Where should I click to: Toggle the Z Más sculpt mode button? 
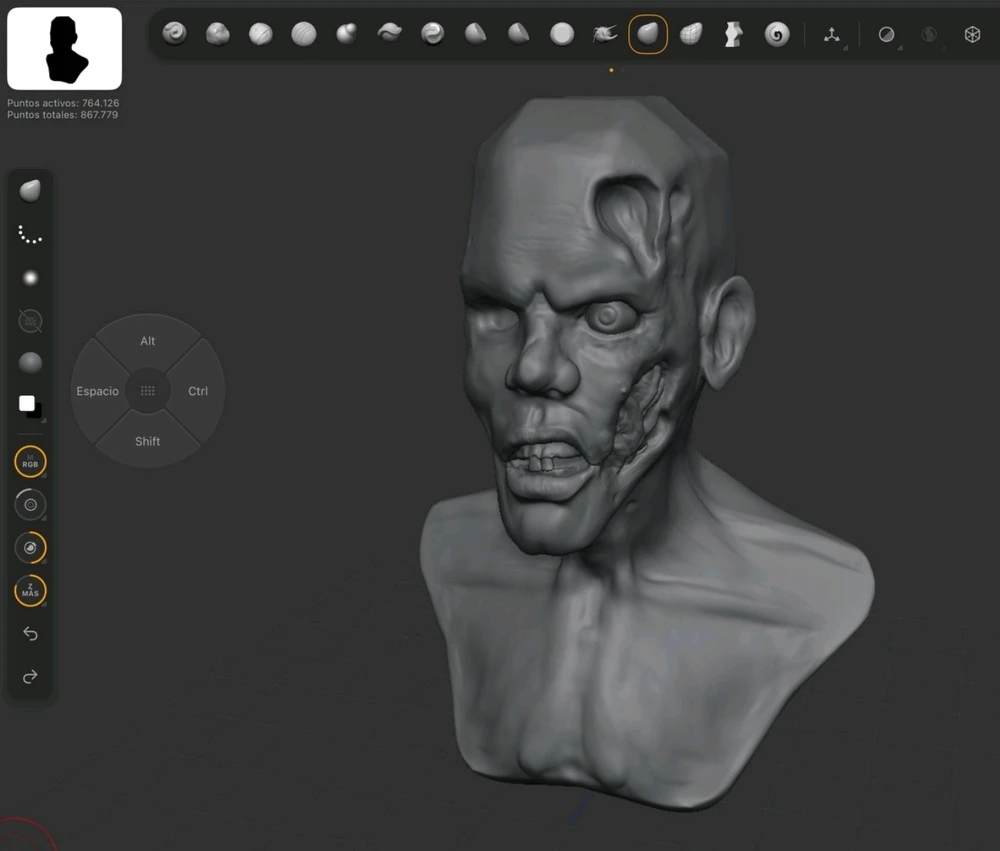[30, 591]
